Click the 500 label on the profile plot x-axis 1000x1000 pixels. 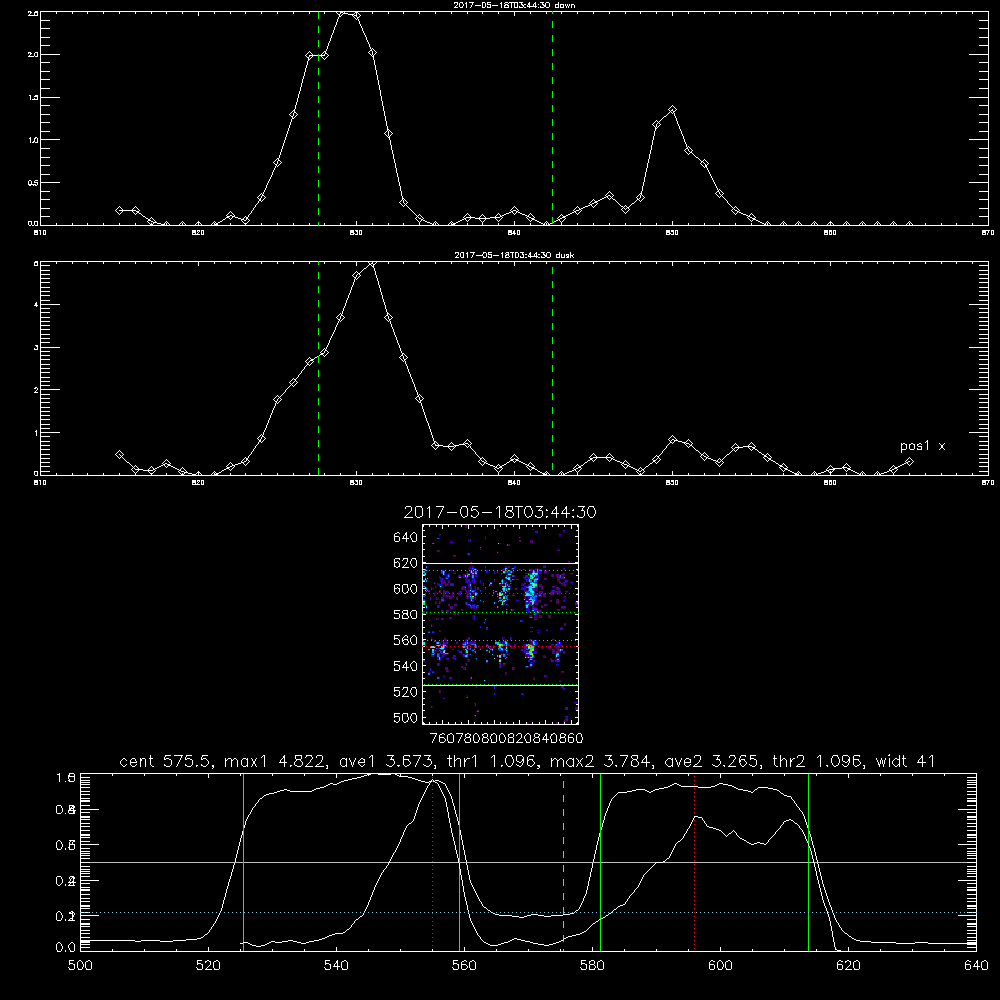[80, 966]
